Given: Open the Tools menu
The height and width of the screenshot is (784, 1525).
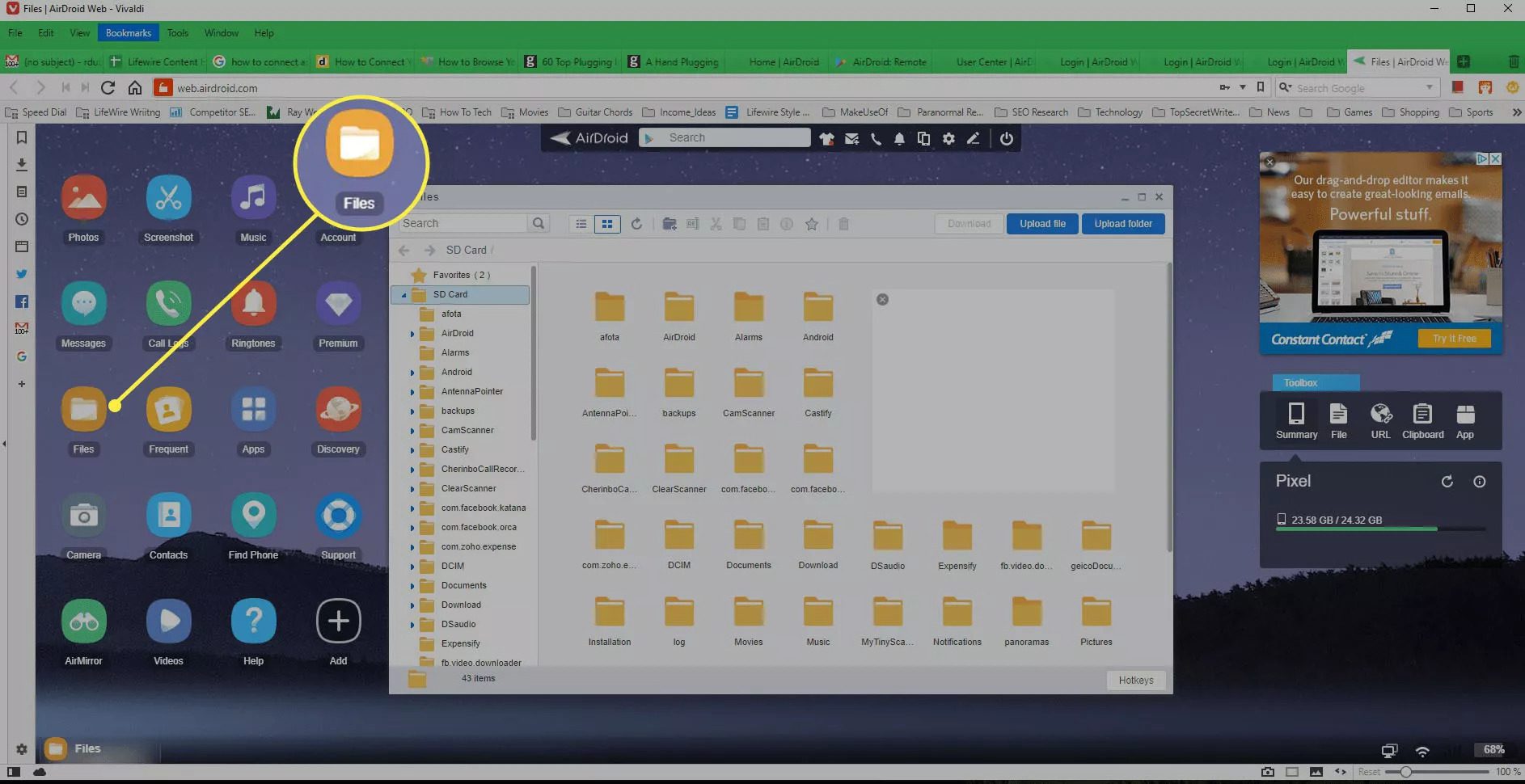Looking at the screenshot, I should coord(177,33).
